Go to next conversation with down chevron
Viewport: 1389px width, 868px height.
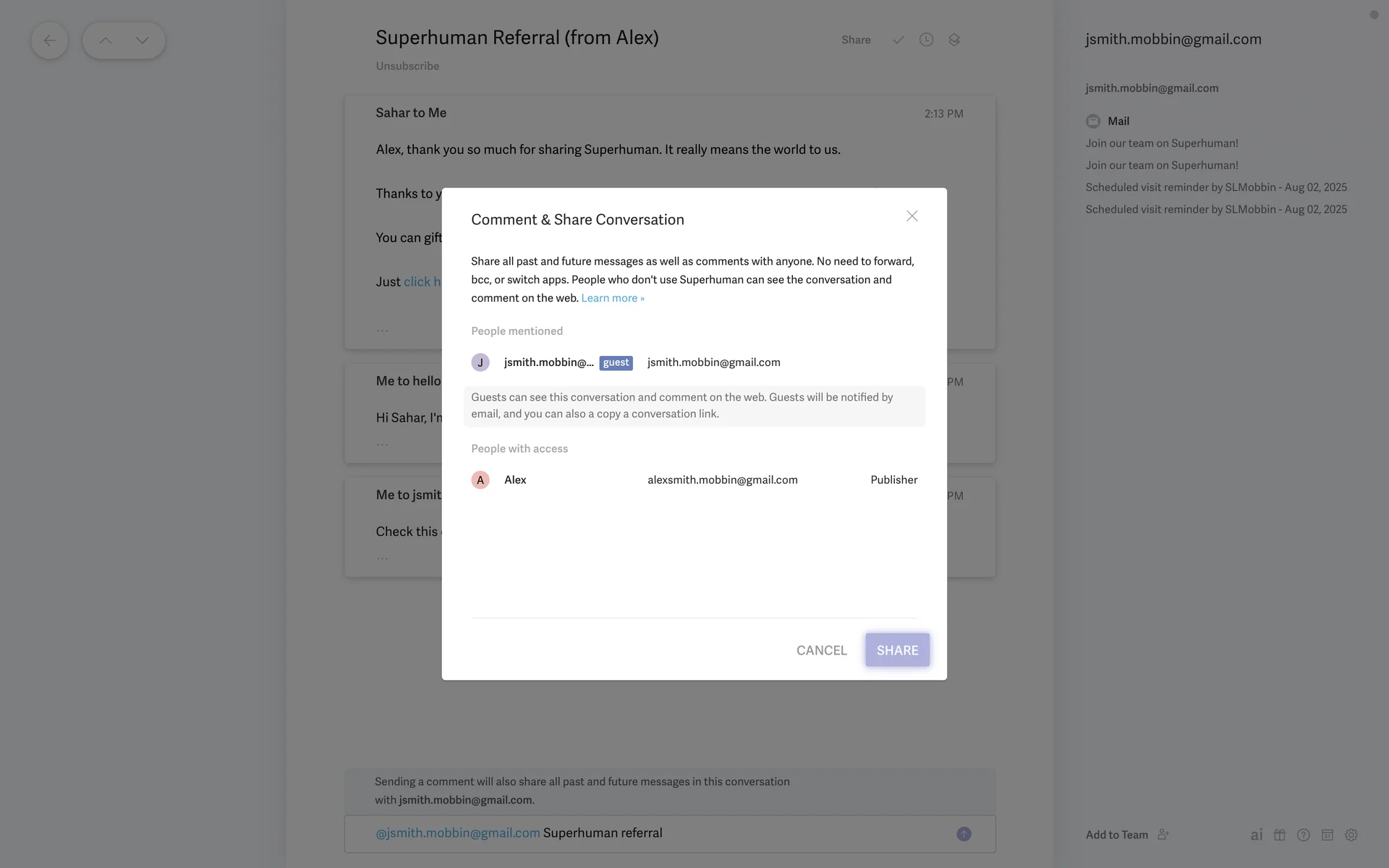tap(143, 41)
